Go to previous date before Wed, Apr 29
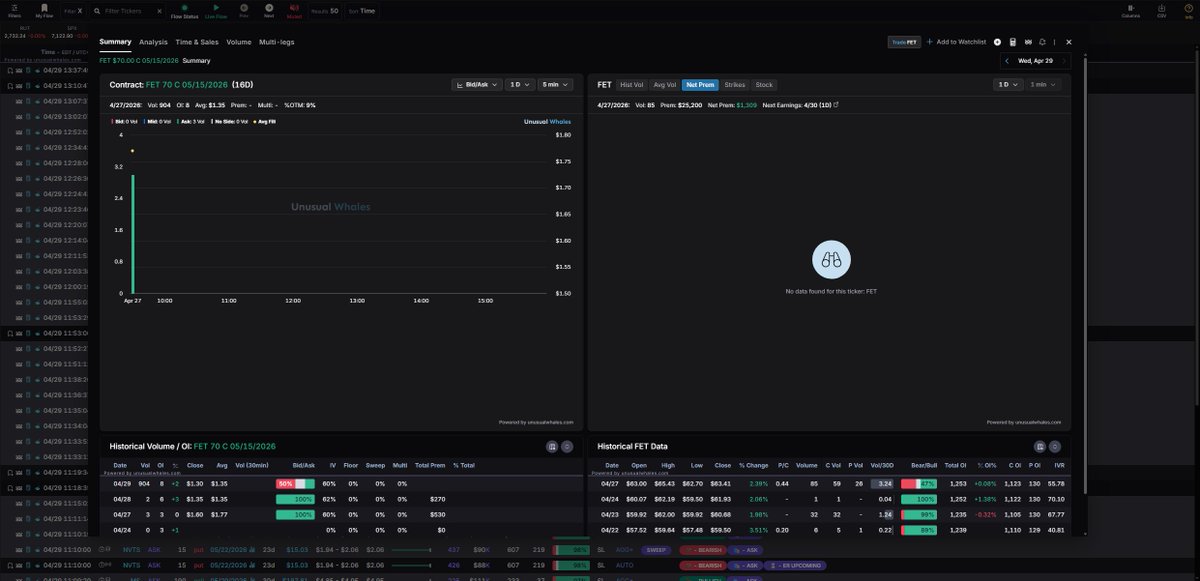Screen dimensions: 1200x581 [x=1009, y=61]
